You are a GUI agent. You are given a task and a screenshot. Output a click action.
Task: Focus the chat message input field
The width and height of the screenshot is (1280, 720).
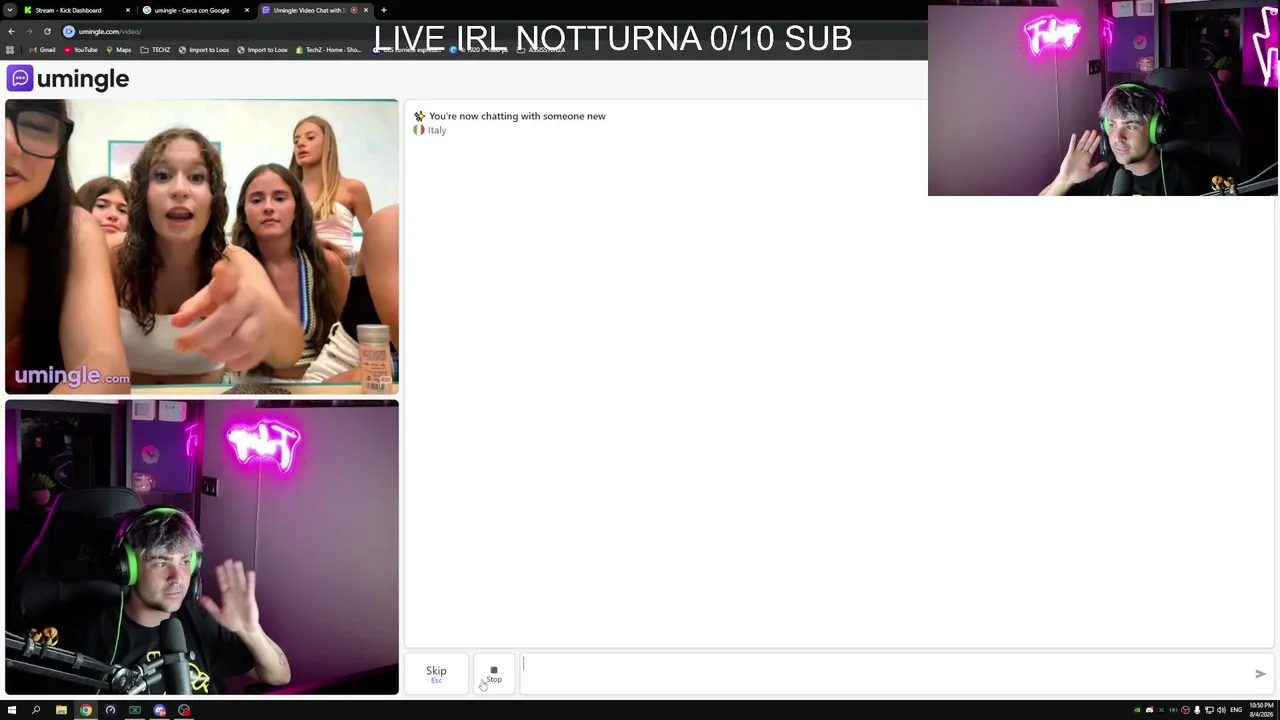(885, 674)
